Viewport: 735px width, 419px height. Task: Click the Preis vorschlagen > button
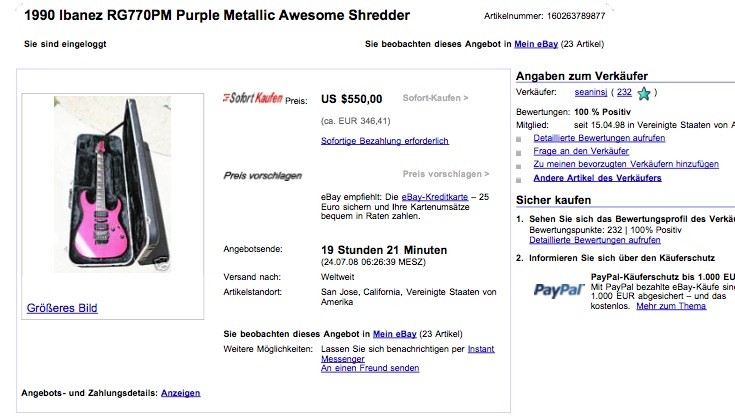click(x=446, y=174)
